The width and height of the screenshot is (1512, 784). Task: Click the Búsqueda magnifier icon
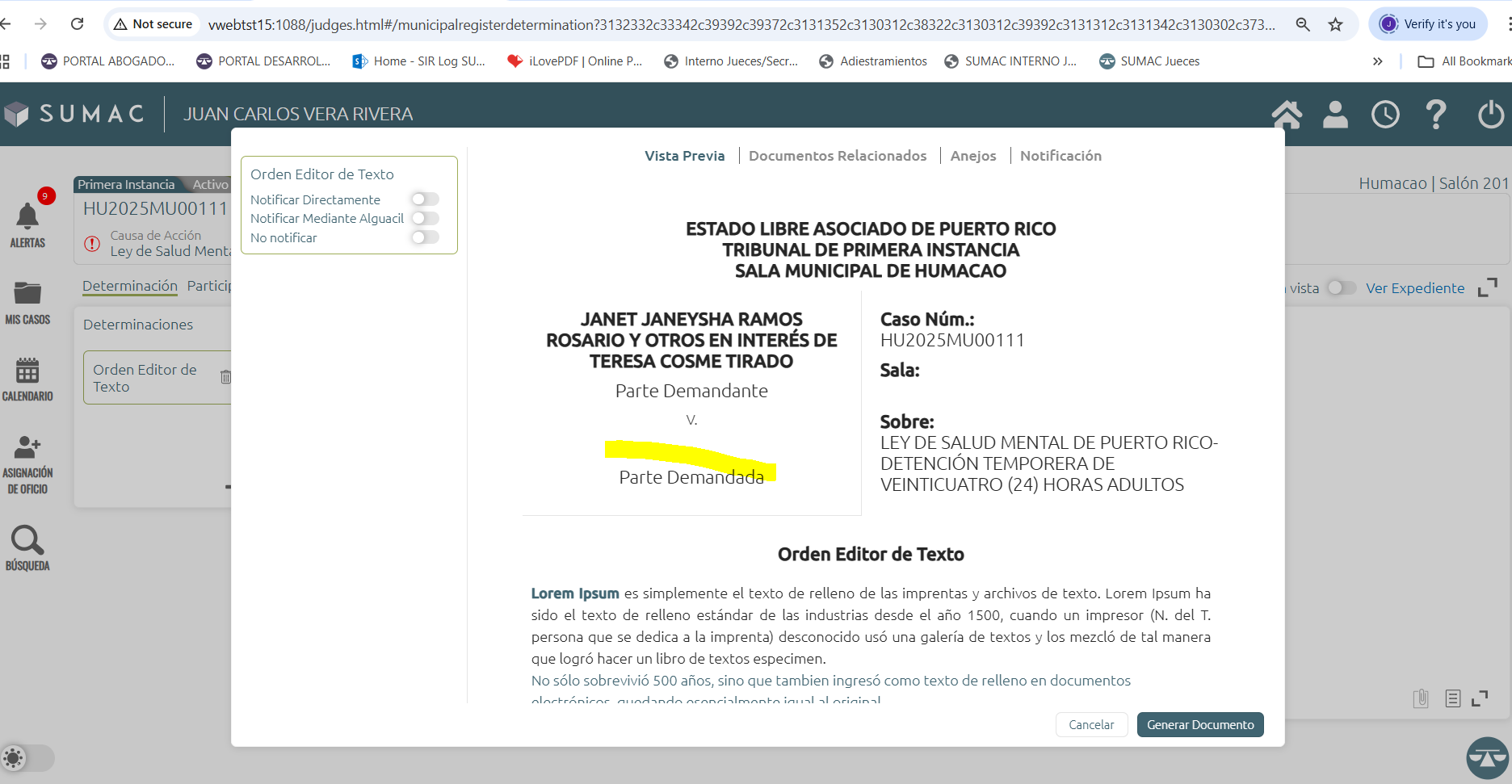tap(27, 540)
